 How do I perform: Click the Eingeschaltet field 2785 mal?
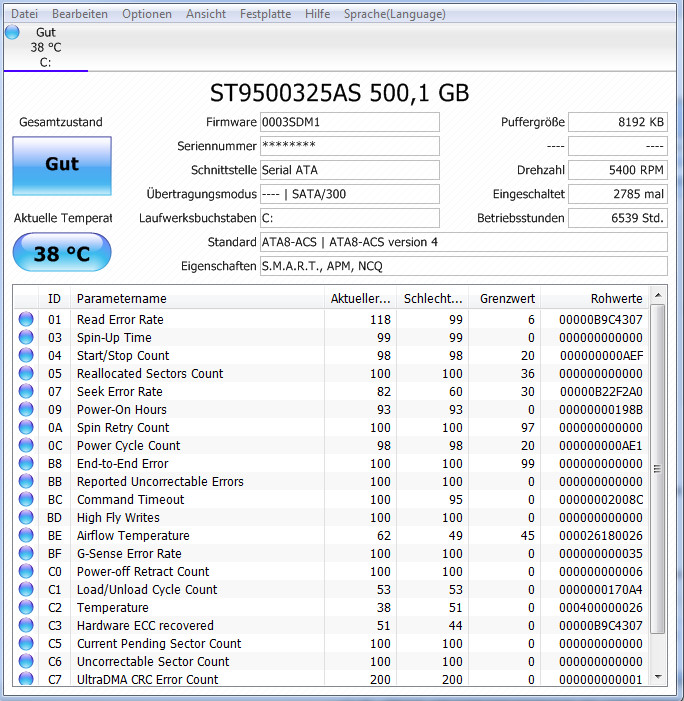coord(618,194)
